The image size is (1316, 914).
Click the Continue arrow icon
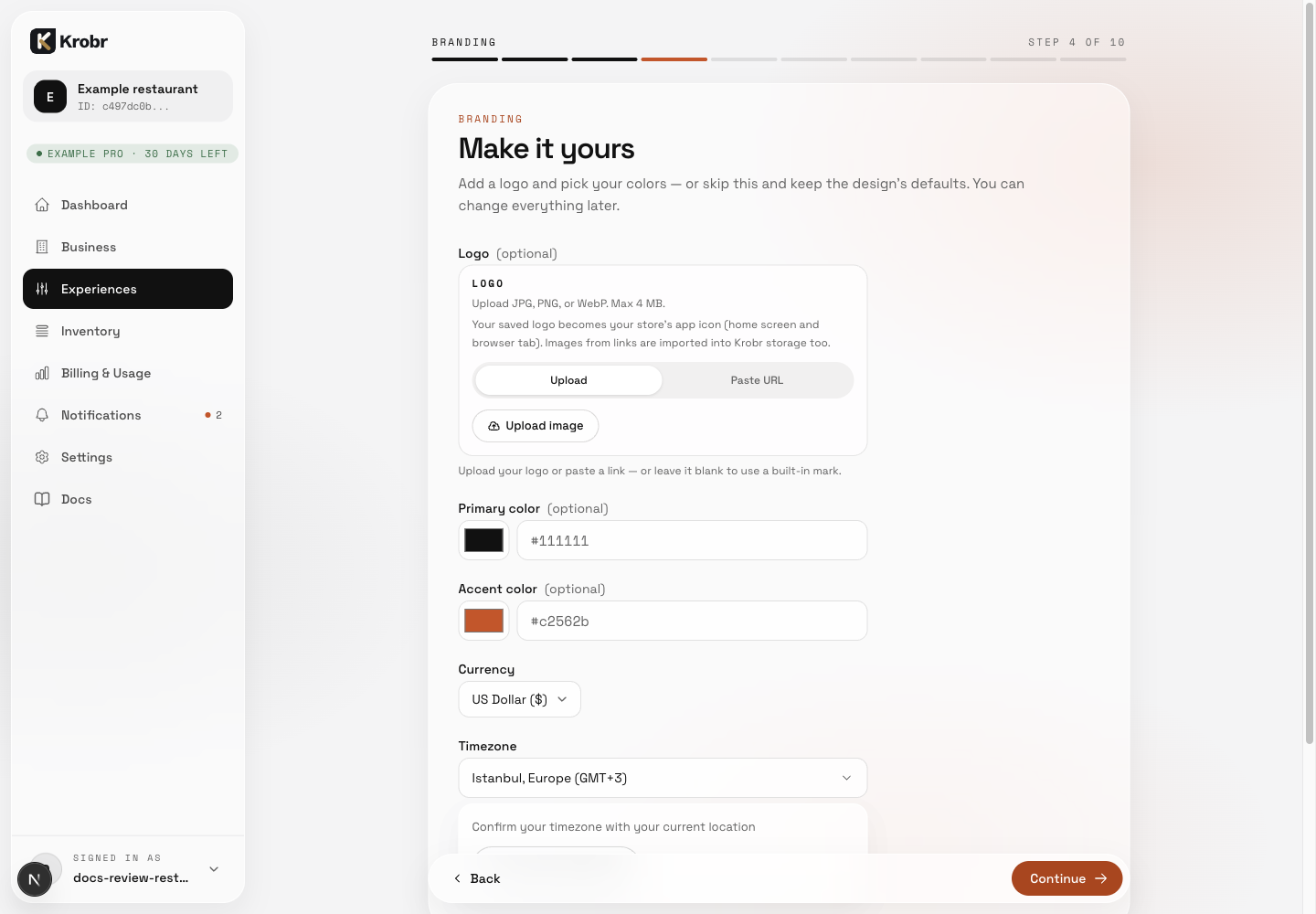coord(1101,878)
